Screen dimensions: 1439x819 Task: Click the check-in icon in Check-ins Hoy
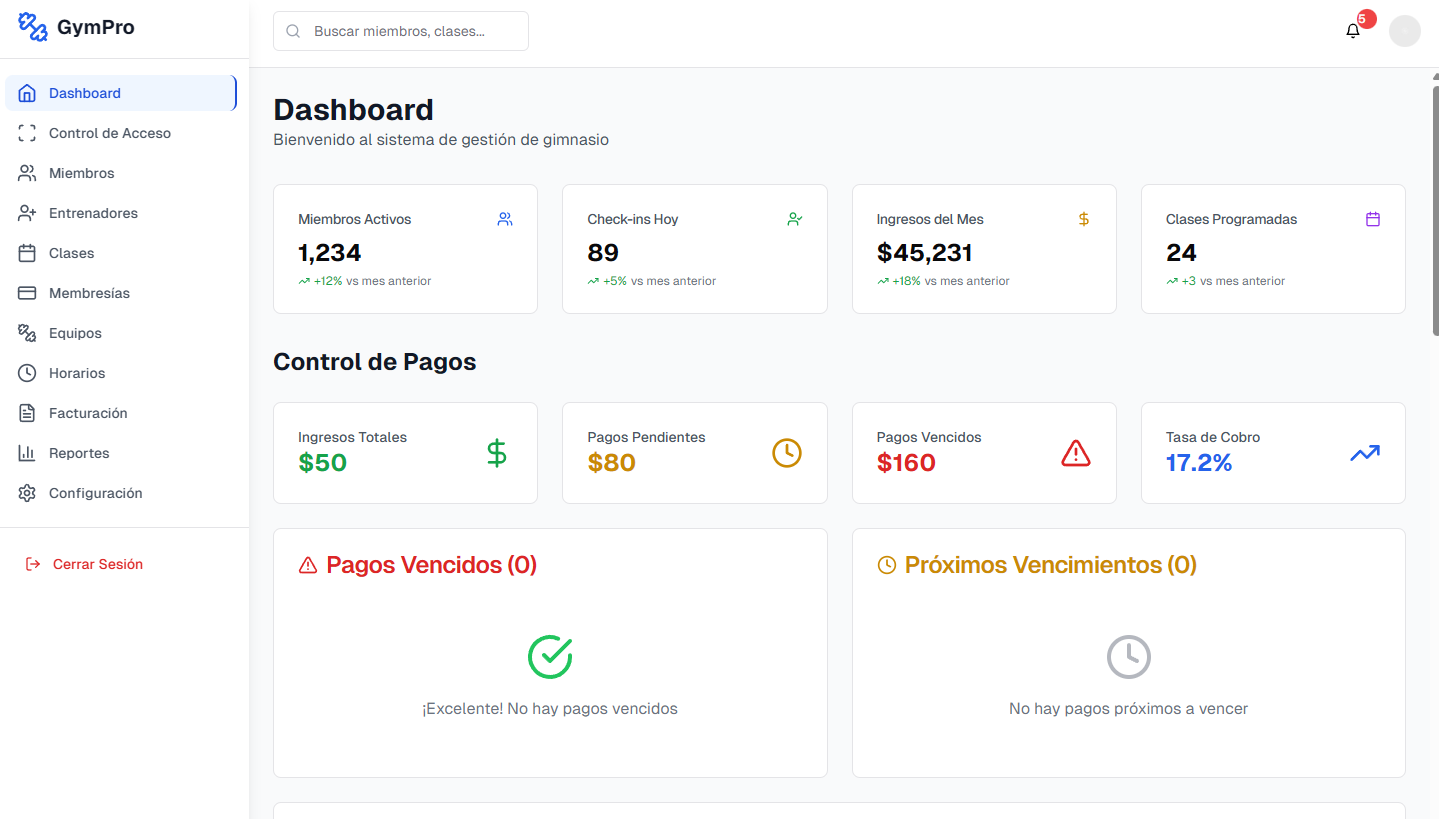coord(794,219)
